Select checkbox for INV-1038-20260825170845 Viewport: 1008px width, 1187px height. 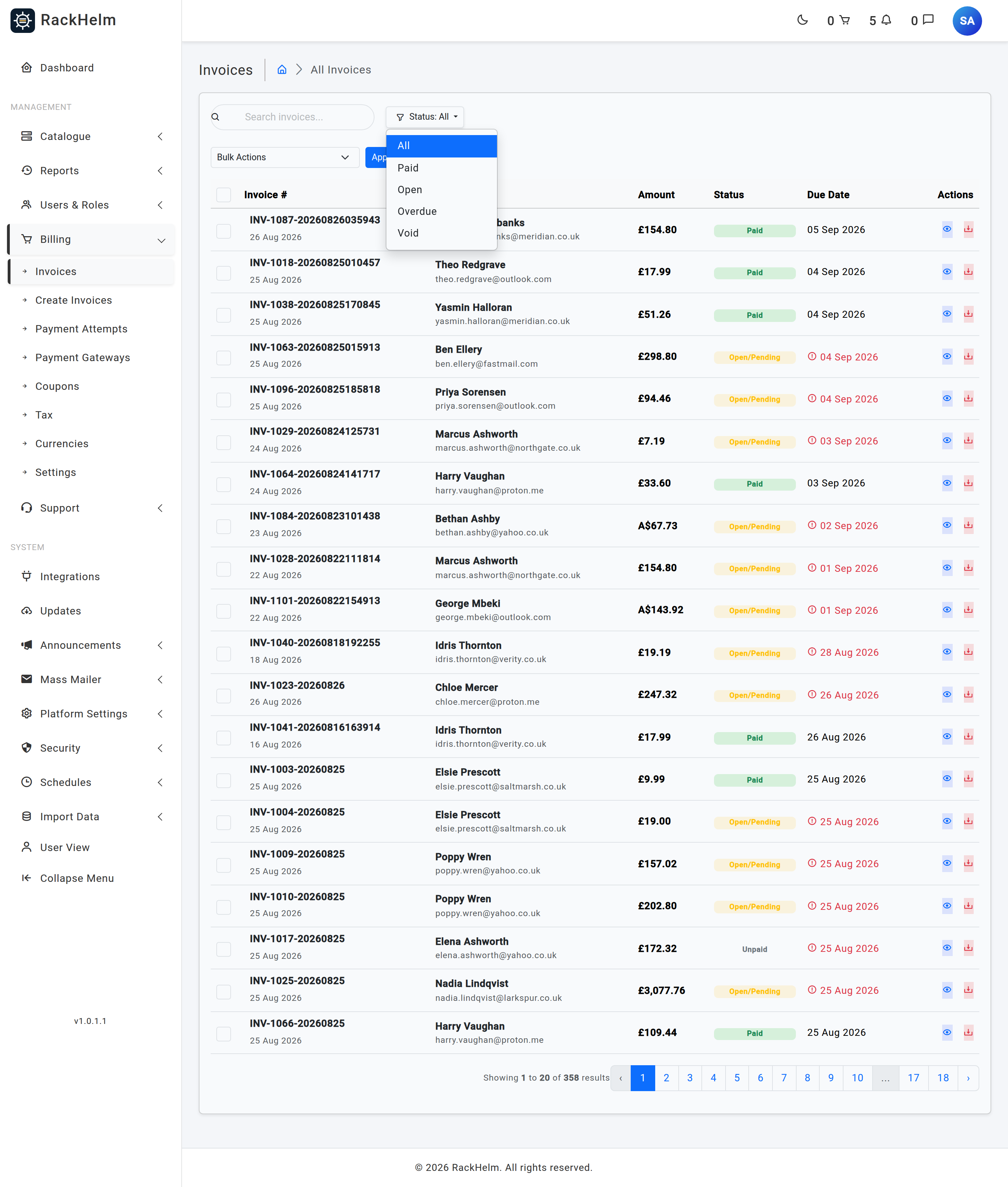pyautogui.click(x=223, y=315)
